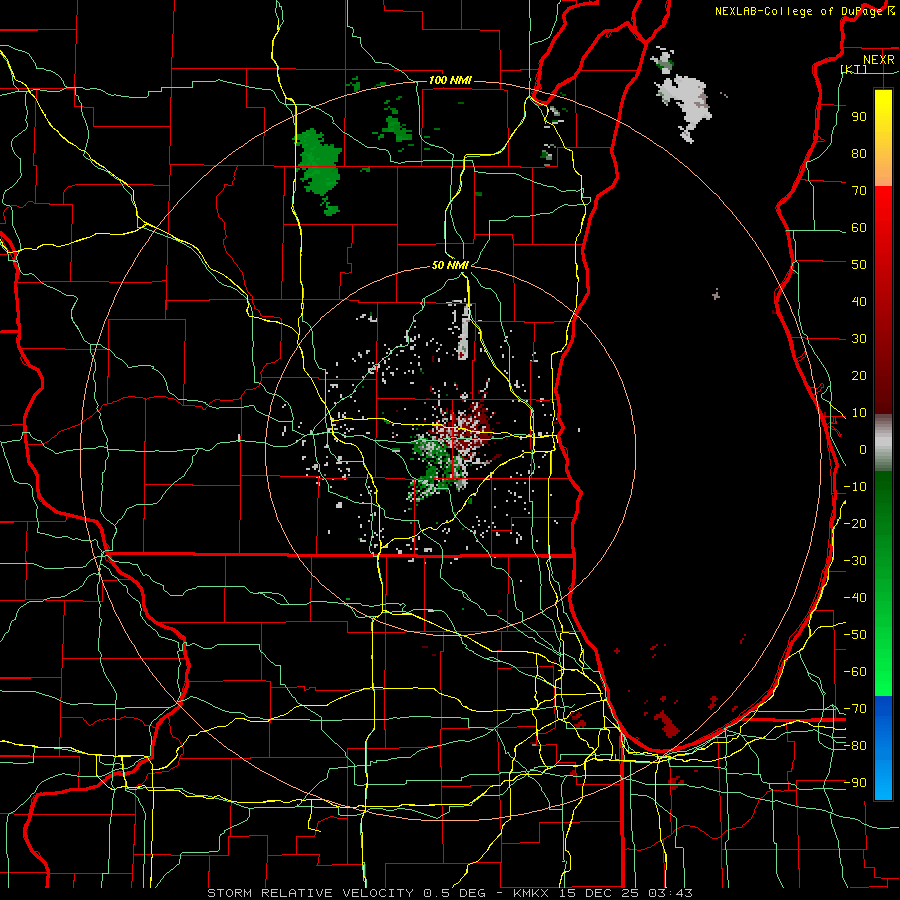
Task: Select the NEXR label above the color scale
Action: point(879,60)
